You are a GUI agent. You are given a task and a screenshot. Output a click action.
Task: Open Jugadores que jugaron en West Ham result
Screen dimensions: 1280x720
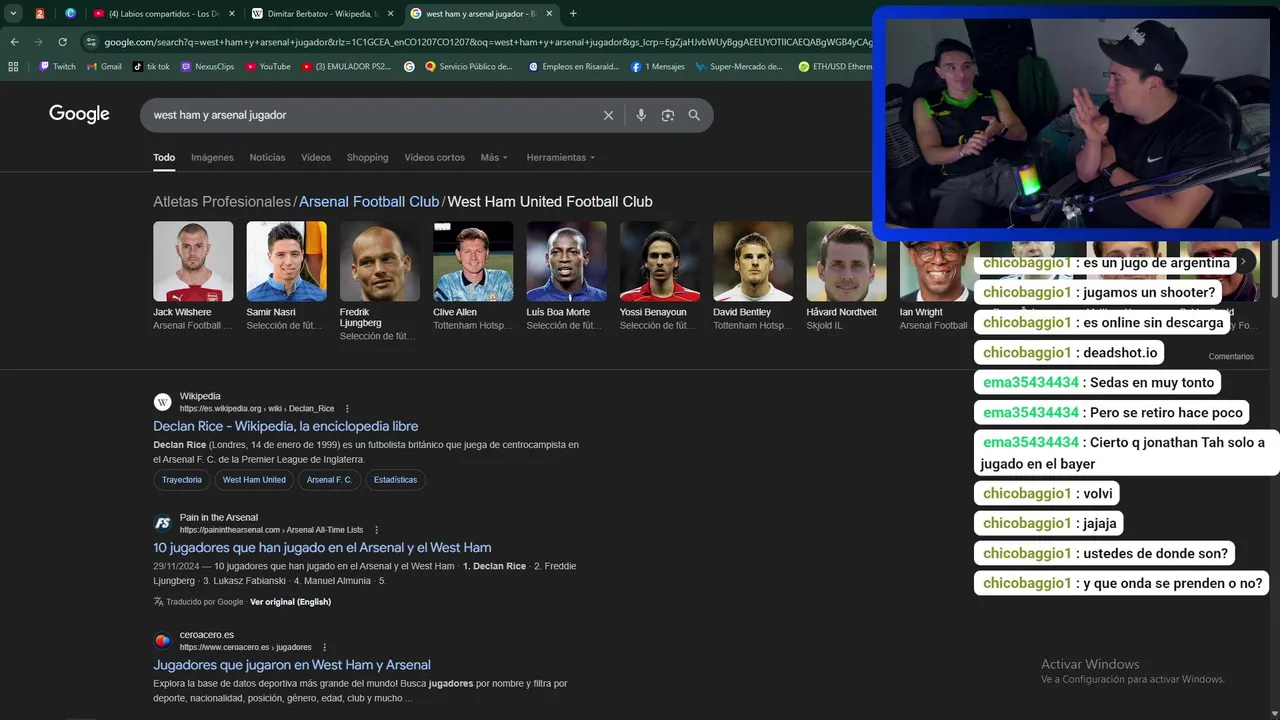coord(292,664)
